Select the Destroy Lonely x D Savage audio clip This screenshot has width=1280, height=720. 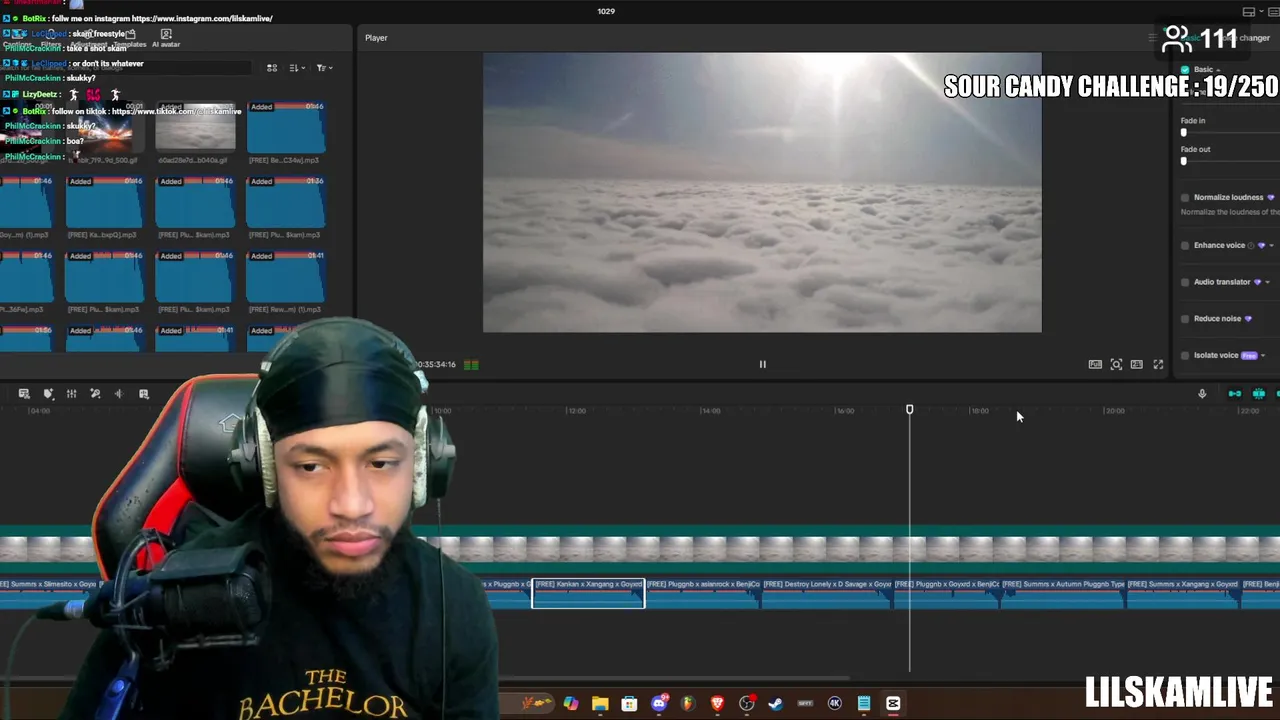pos(827,593)
